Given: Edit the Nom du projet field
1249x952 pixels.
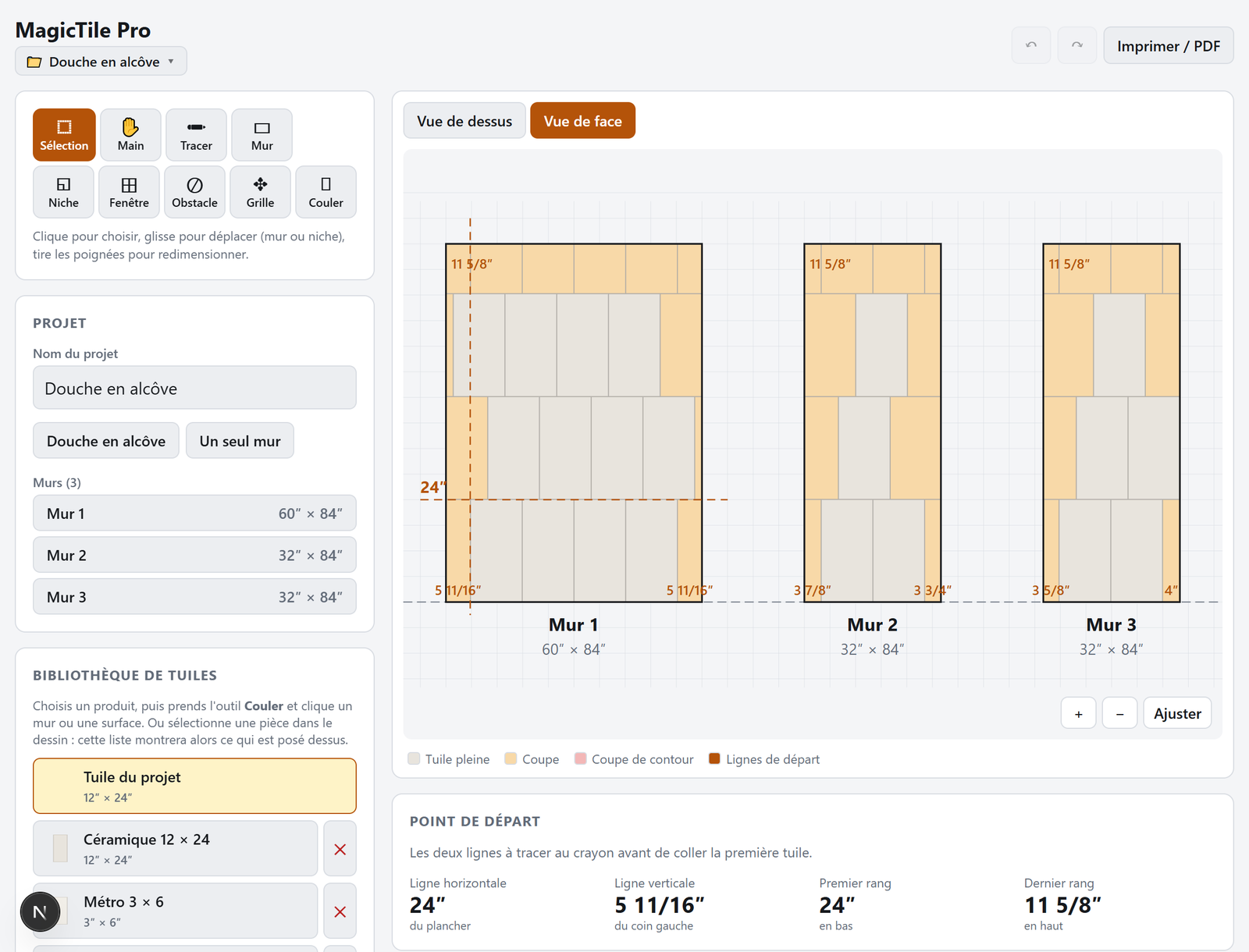Looking at the screenshot, I should [194, 388].
